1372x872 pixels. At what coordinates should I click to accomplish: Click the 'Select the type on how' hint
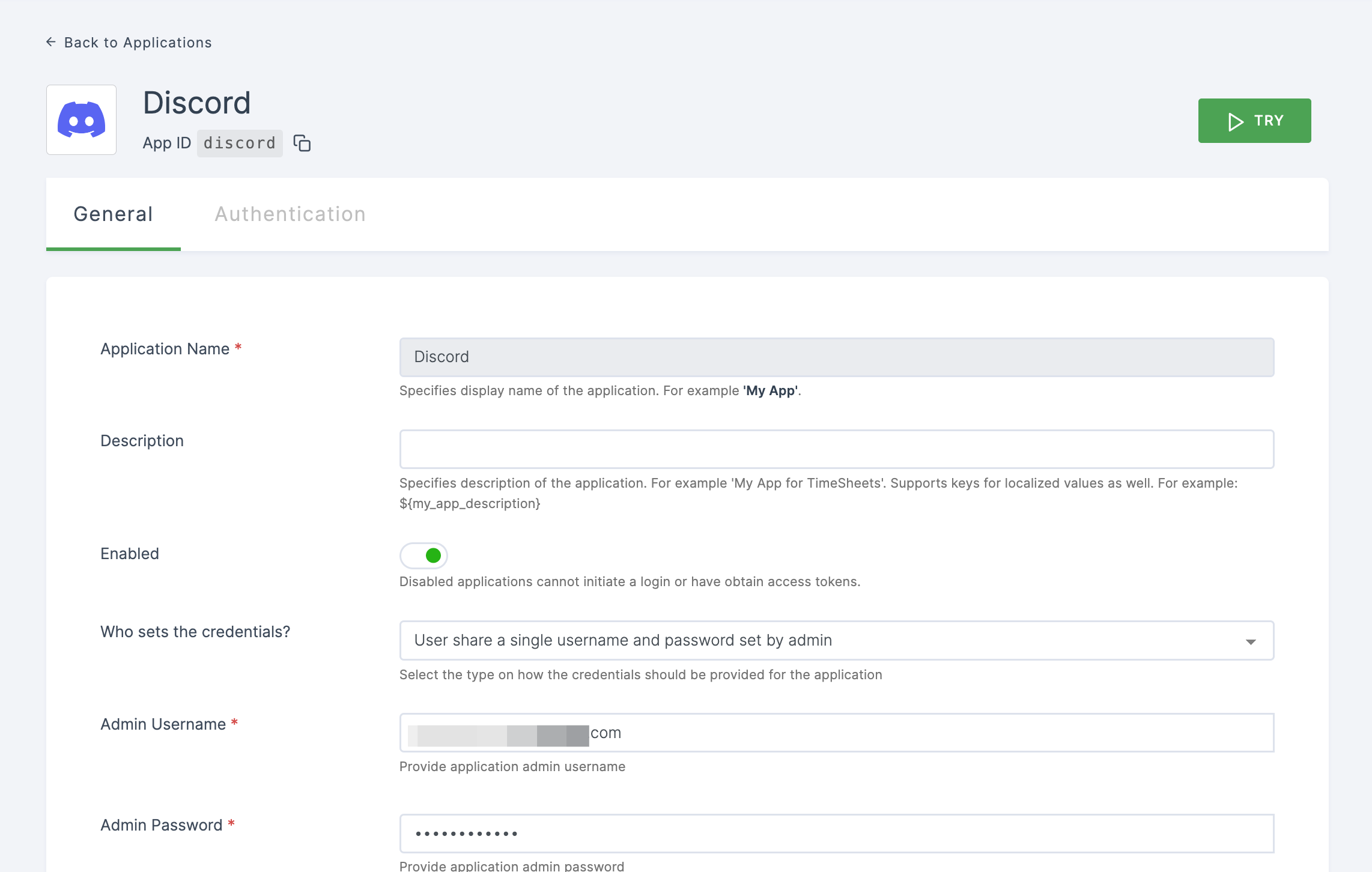pyautogui.click(x=640, y=675)
